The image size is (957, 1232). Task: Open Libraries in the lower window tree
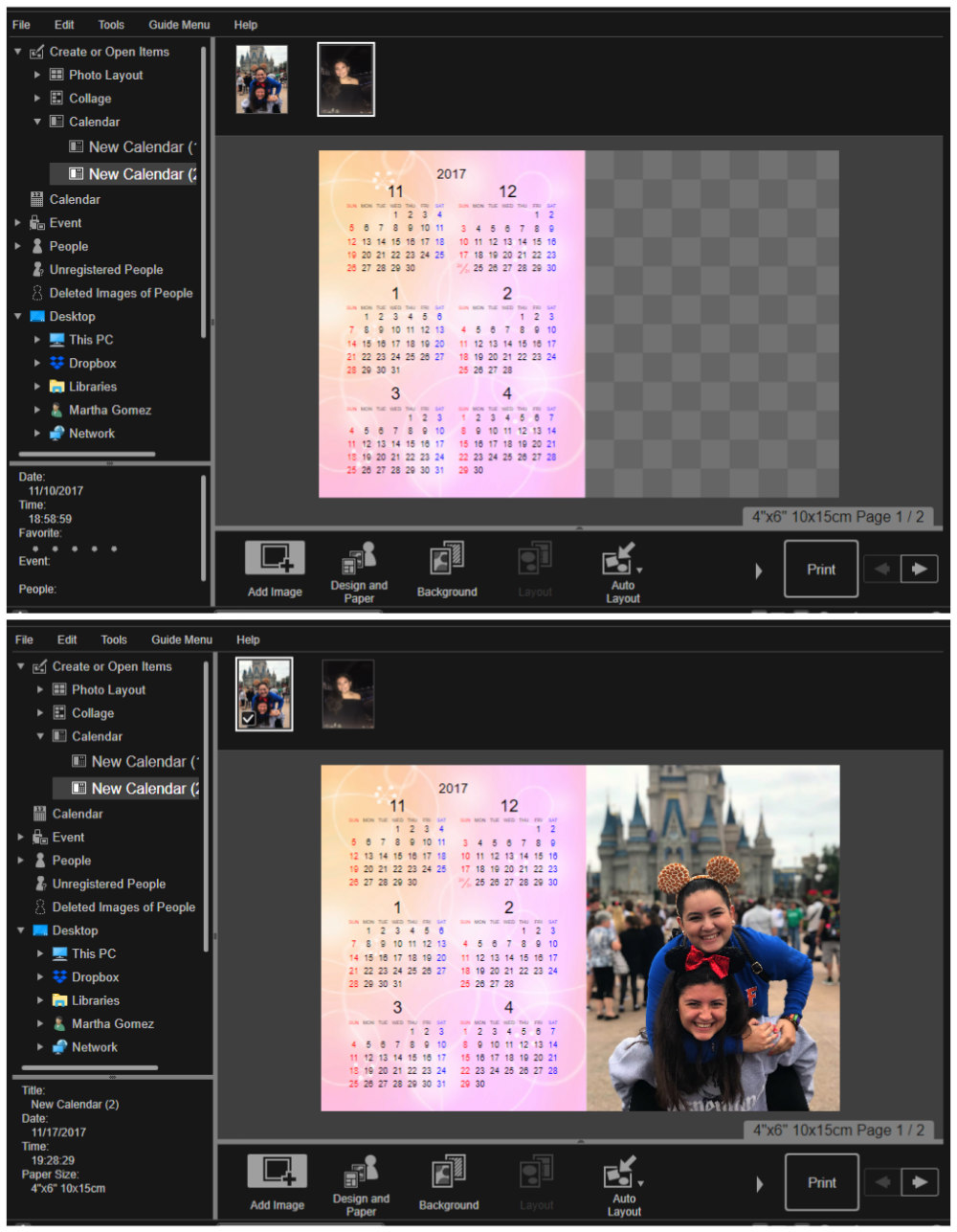pos(96,1001)
